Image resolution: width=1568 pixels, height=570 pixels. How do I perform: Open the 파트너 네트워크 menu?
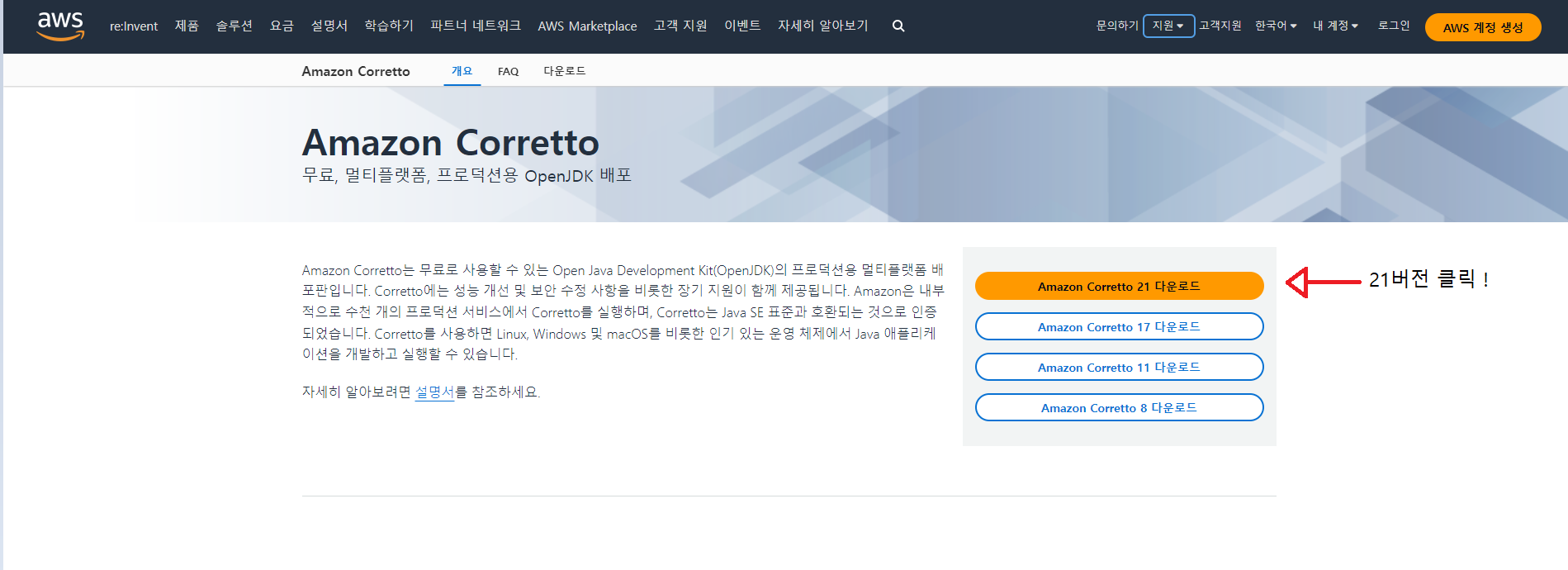pyautogui.click(x=476, y=26)
